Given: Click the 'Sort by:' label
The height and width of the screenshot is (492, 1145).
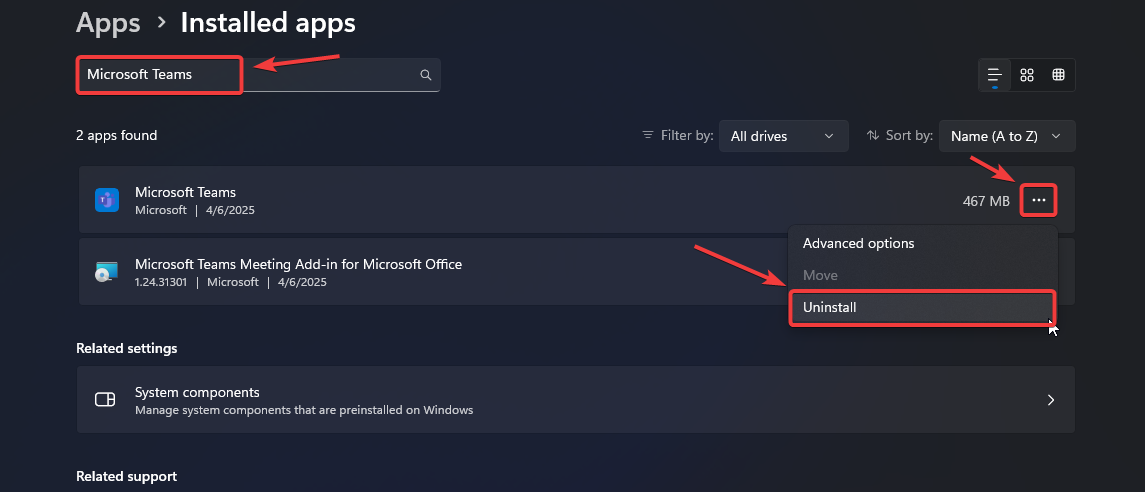Looking at the screenshot, I should point(909,136).
